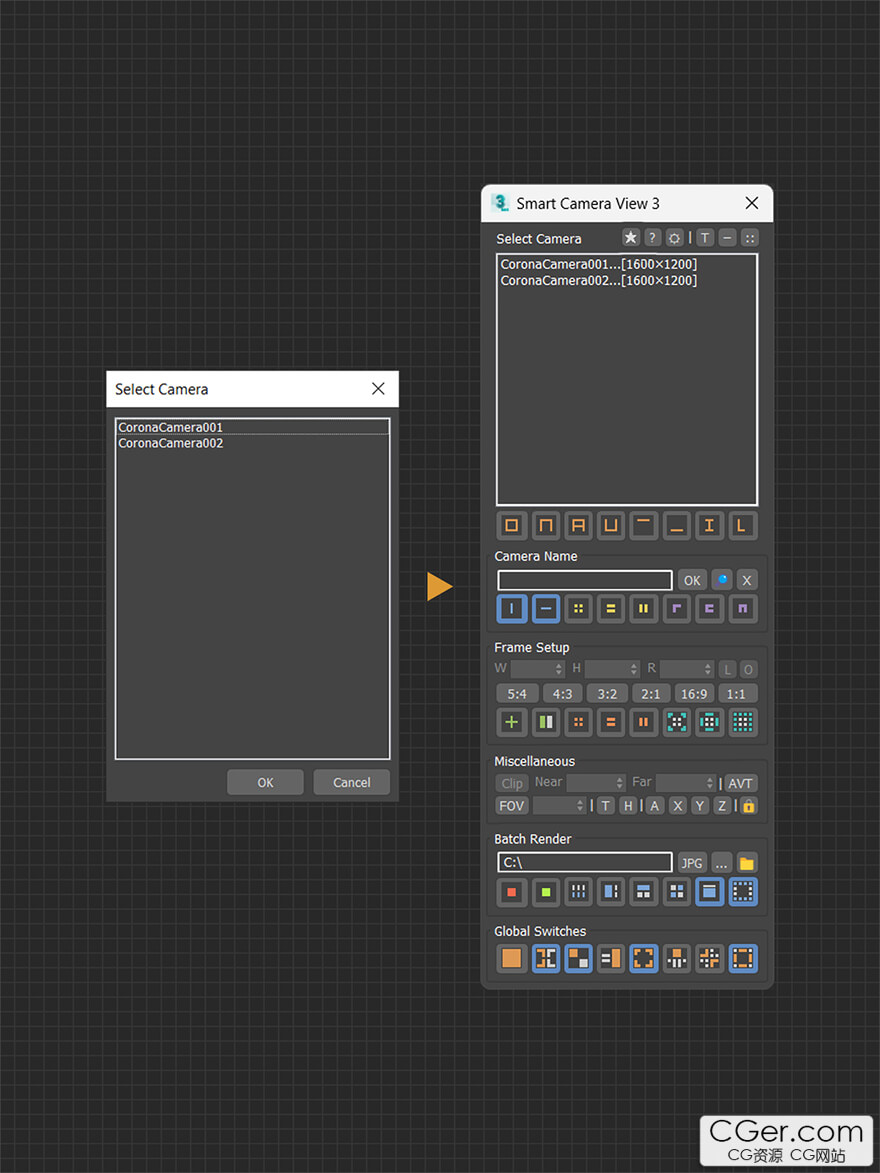Click the orange U icon under the camera list
This screenshot has height=1173, width=880.
pyautogui.click(x=611, y=525)
